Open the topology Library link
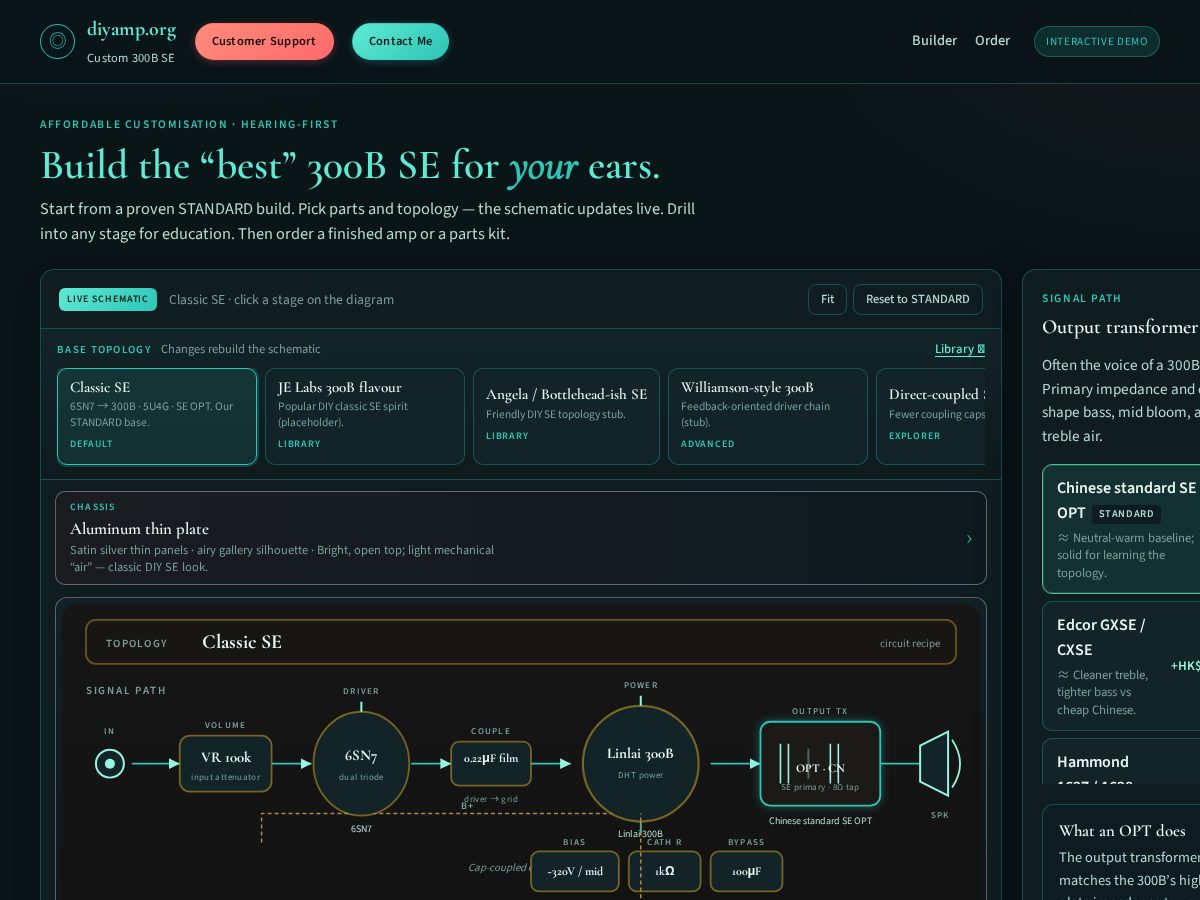Image resolution: width=1200 pixels, height=900 pixels. [x=960, y=349]
